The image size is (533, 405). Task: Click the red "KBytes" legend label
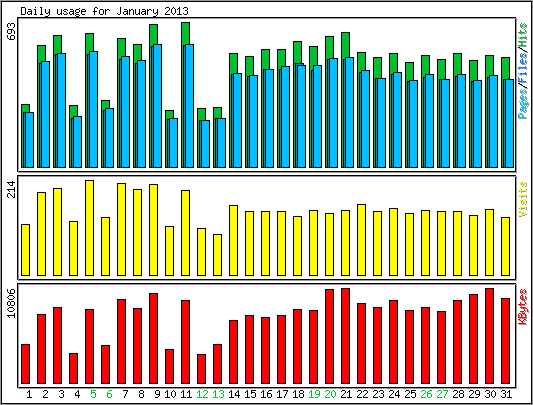pos(523,307)
